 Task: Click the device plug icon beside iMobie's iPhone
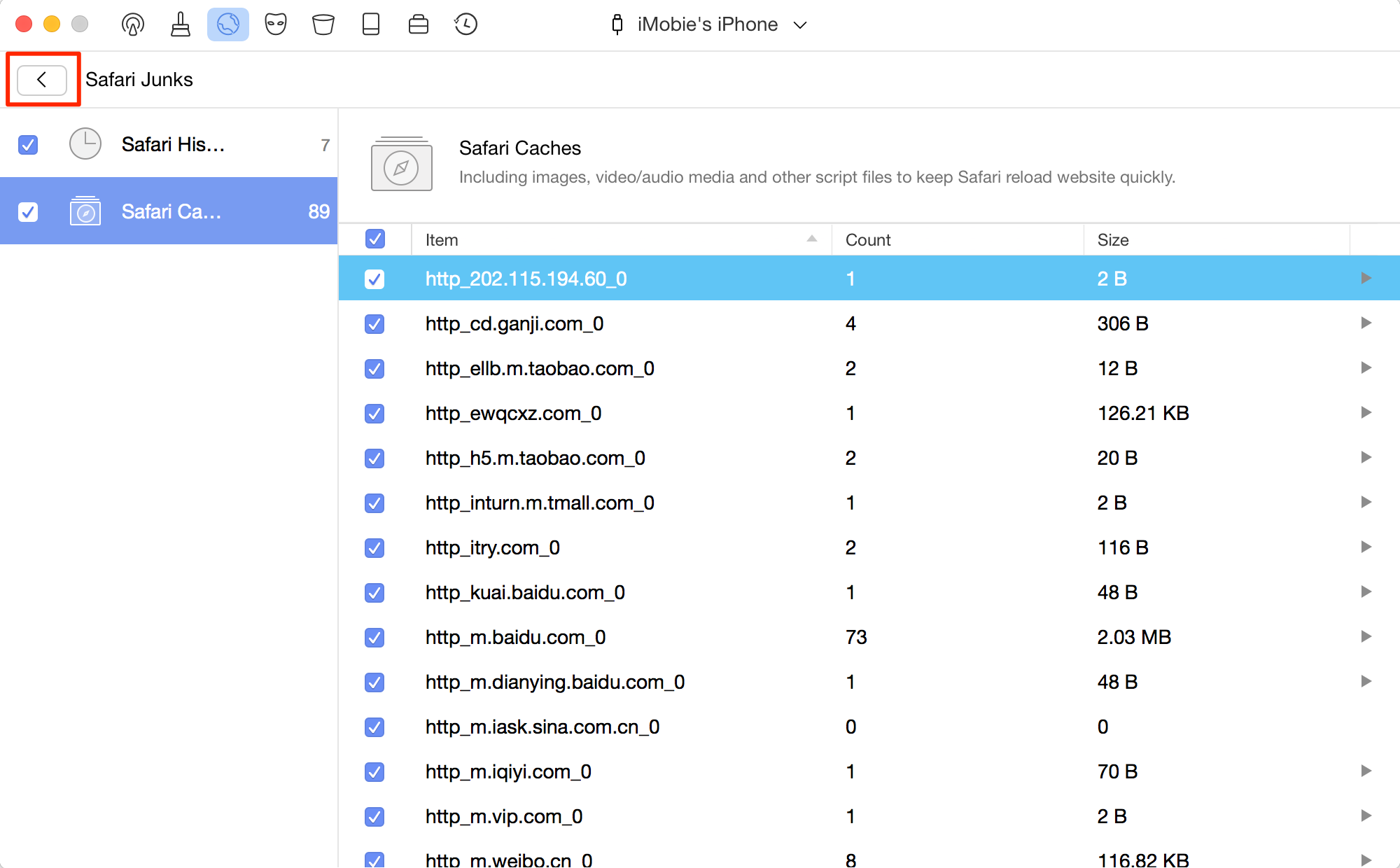click(x=617, y=24)
